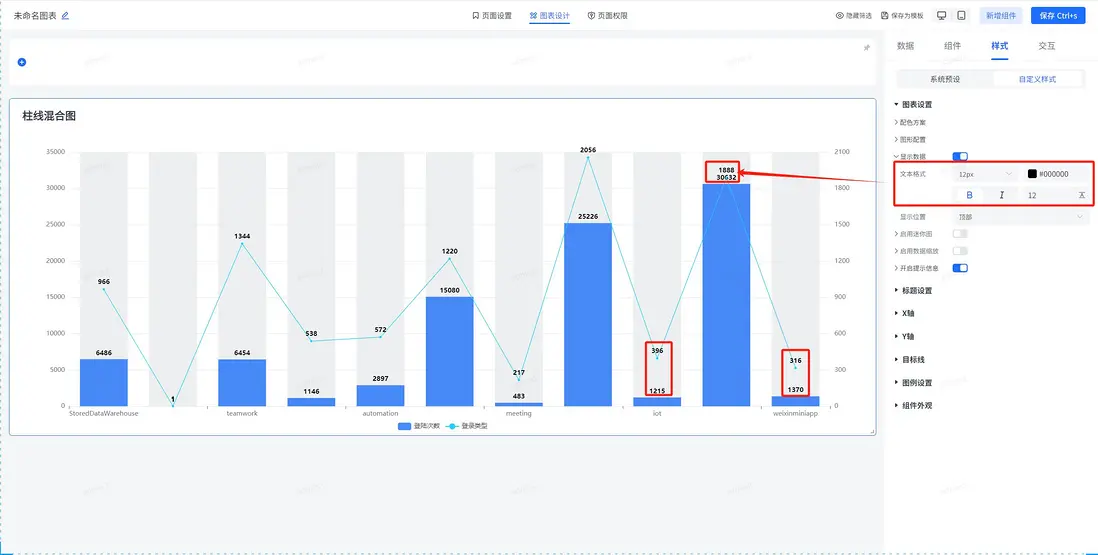Screen dimensions: 1098x555
Task: Enable 启用数据缩放 switch
Action: [960, 251]
